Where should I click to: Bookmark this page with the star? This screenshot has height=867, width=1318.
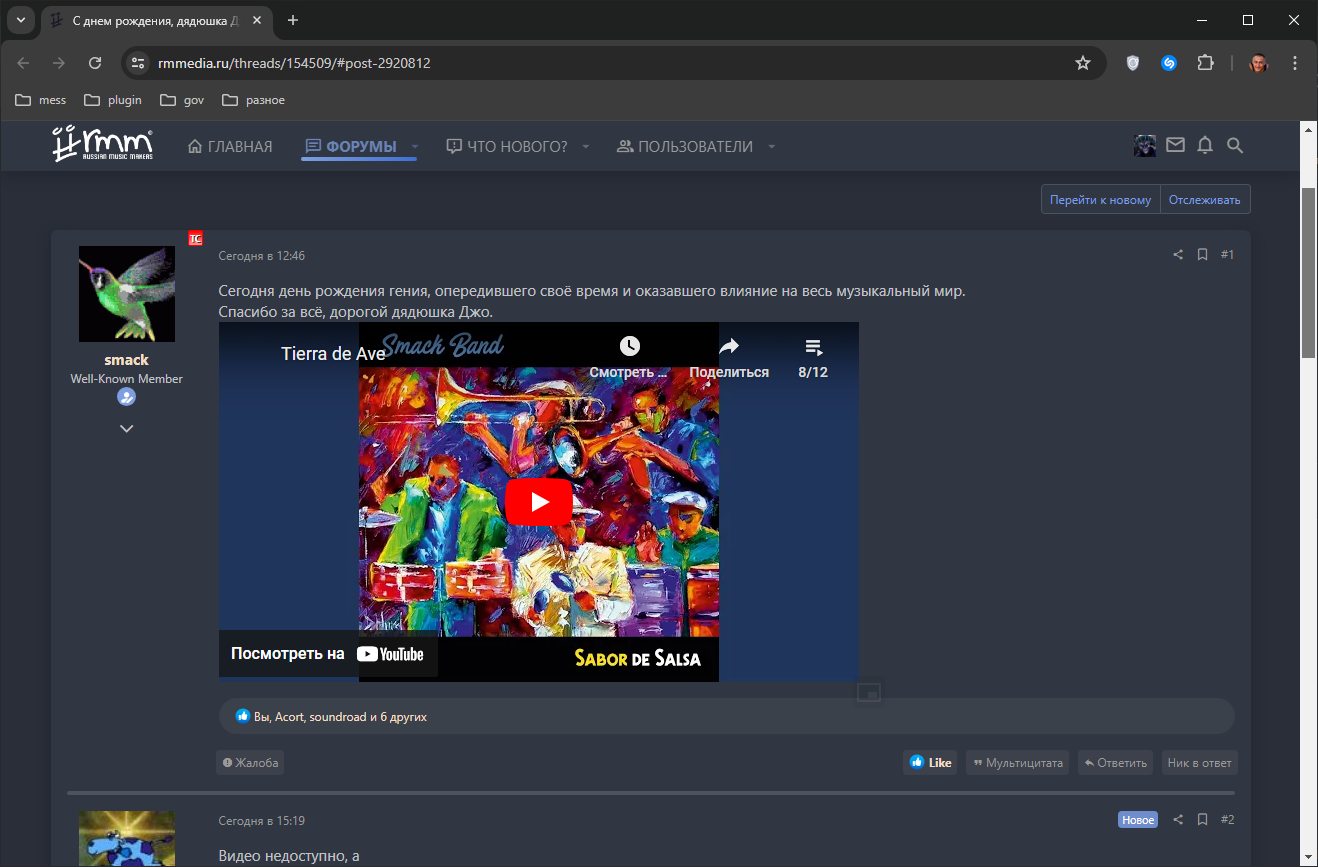(x=1083, y=63)
